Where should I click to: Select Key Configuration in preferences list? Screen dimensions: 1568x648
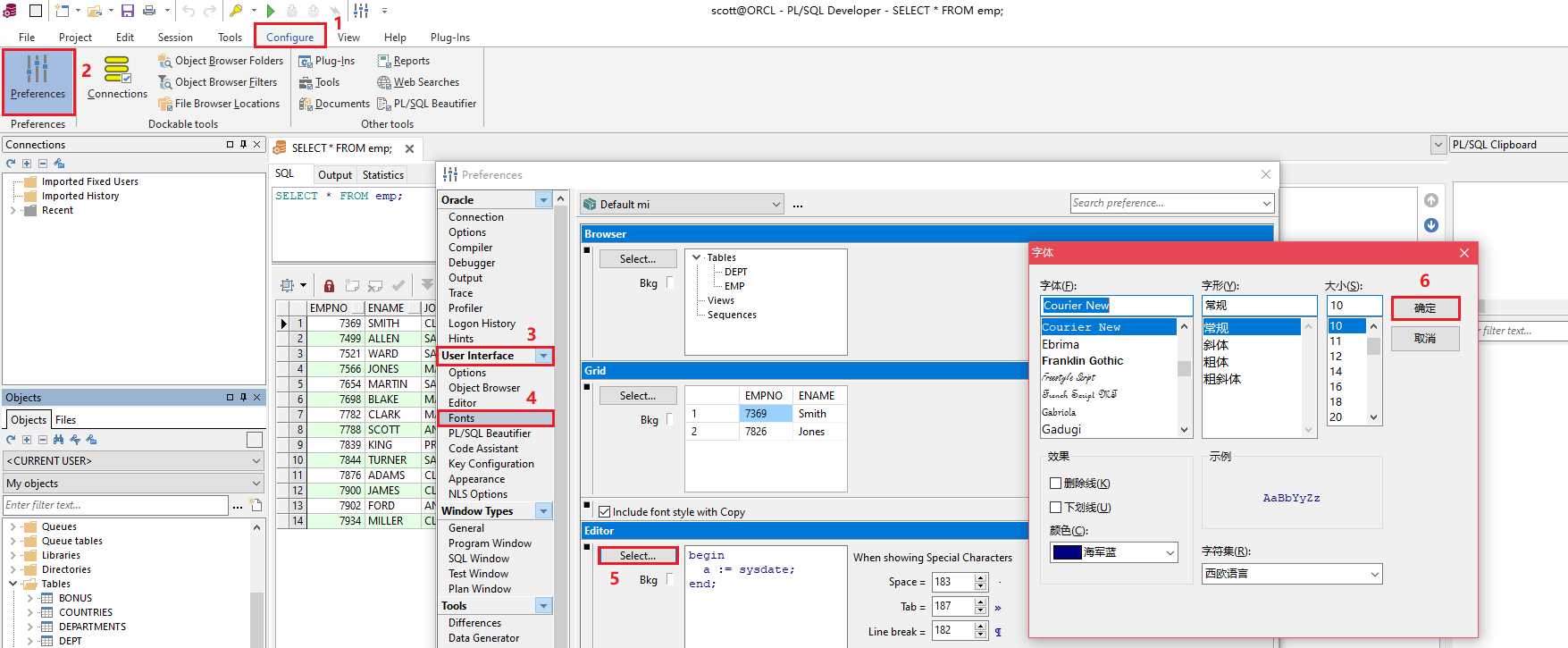pyautogui.click(x=491, y=464)
